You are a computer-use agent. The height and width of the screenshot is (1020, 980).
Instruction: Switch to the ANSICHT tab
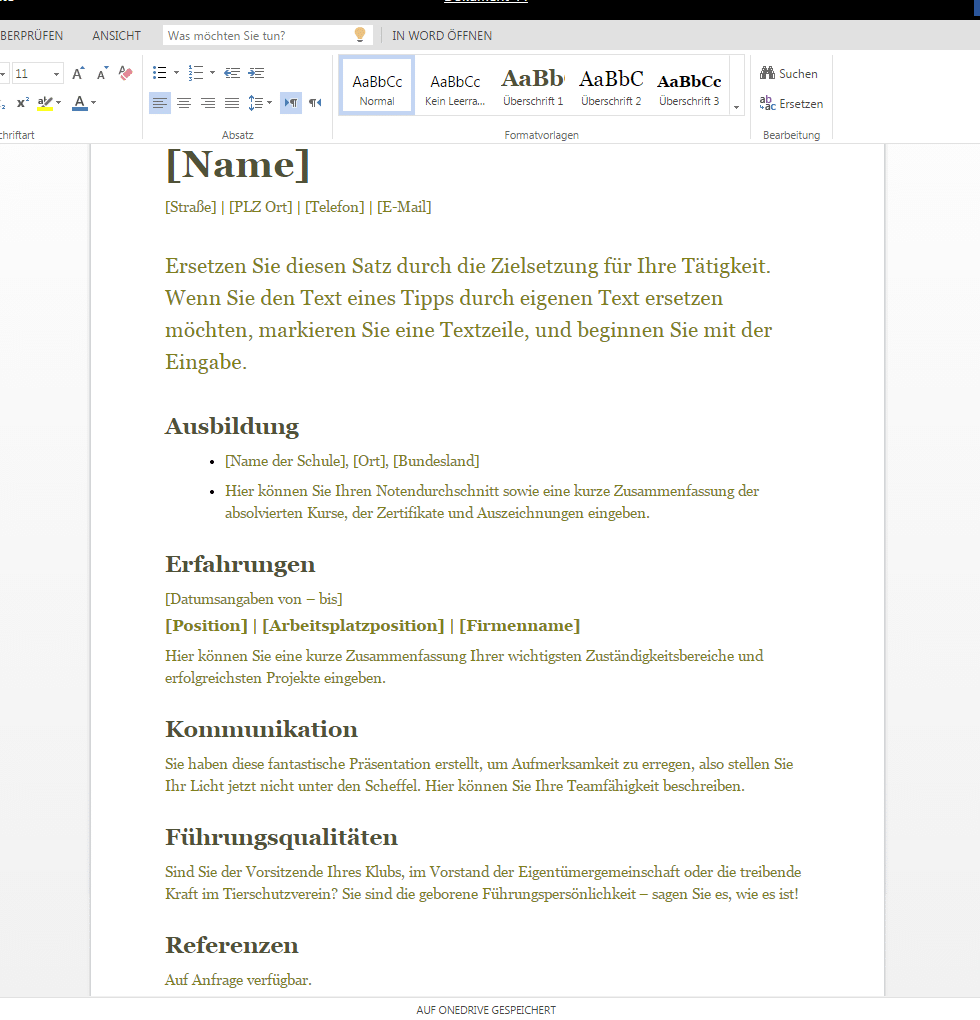tap(116, 36)
